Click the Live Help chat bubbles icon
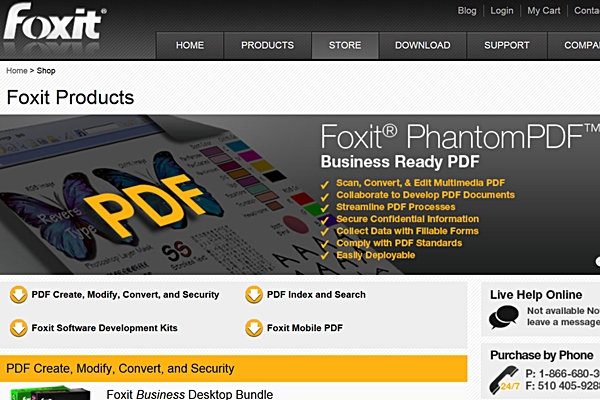The width and height of the screenshot is (600, 400). pyautogui.click(x=504, y=317)
